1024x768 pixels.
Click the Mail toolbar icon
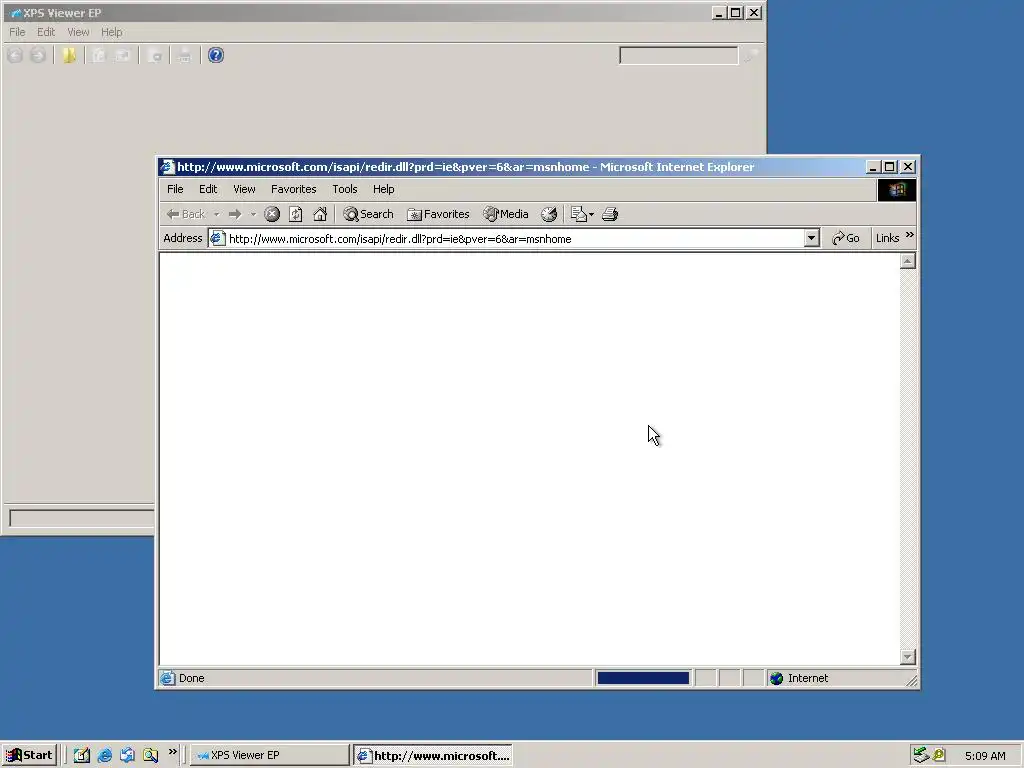578,214
